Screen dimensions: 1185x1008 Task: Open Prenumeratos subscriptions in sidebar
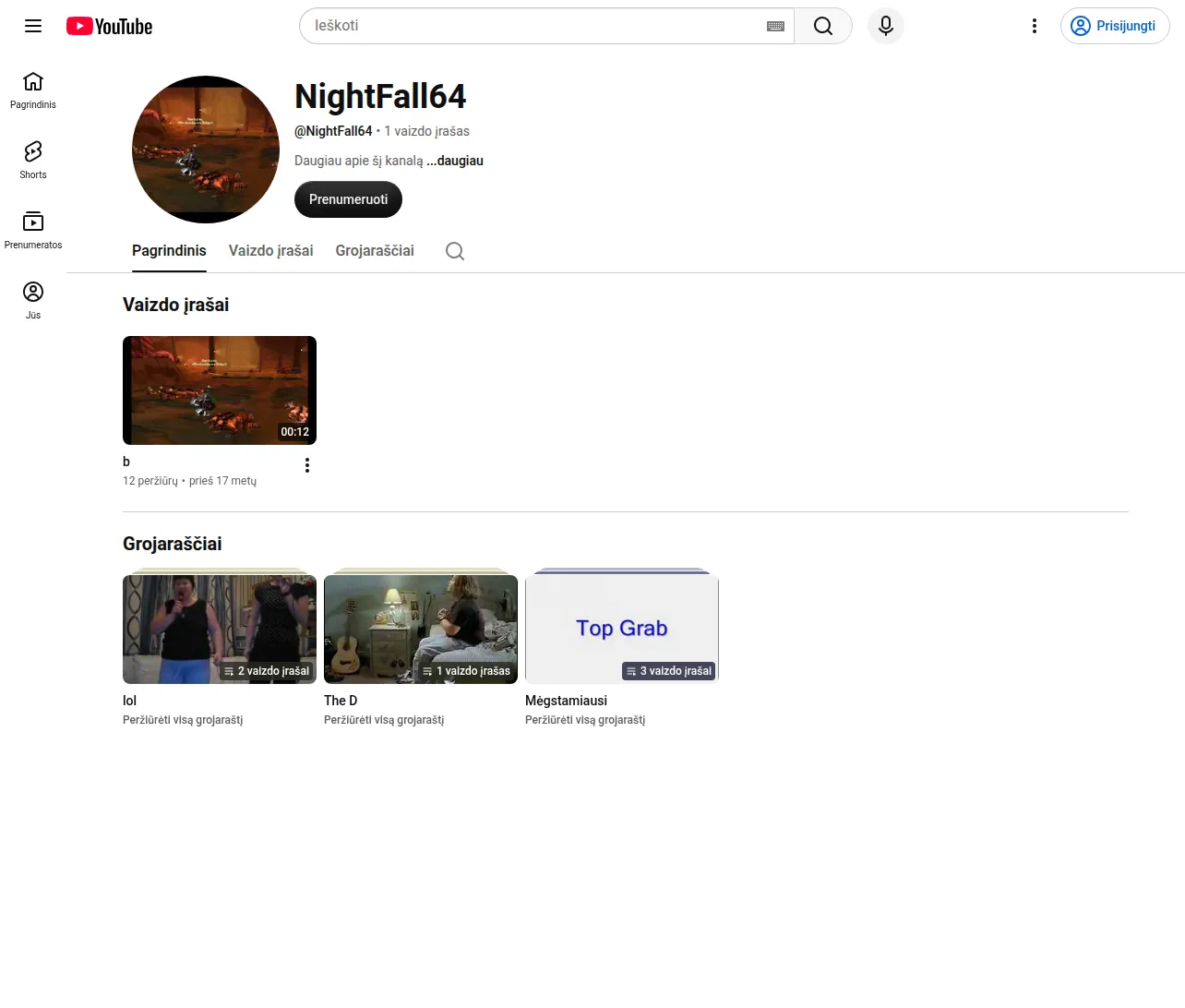coord(33,230)
